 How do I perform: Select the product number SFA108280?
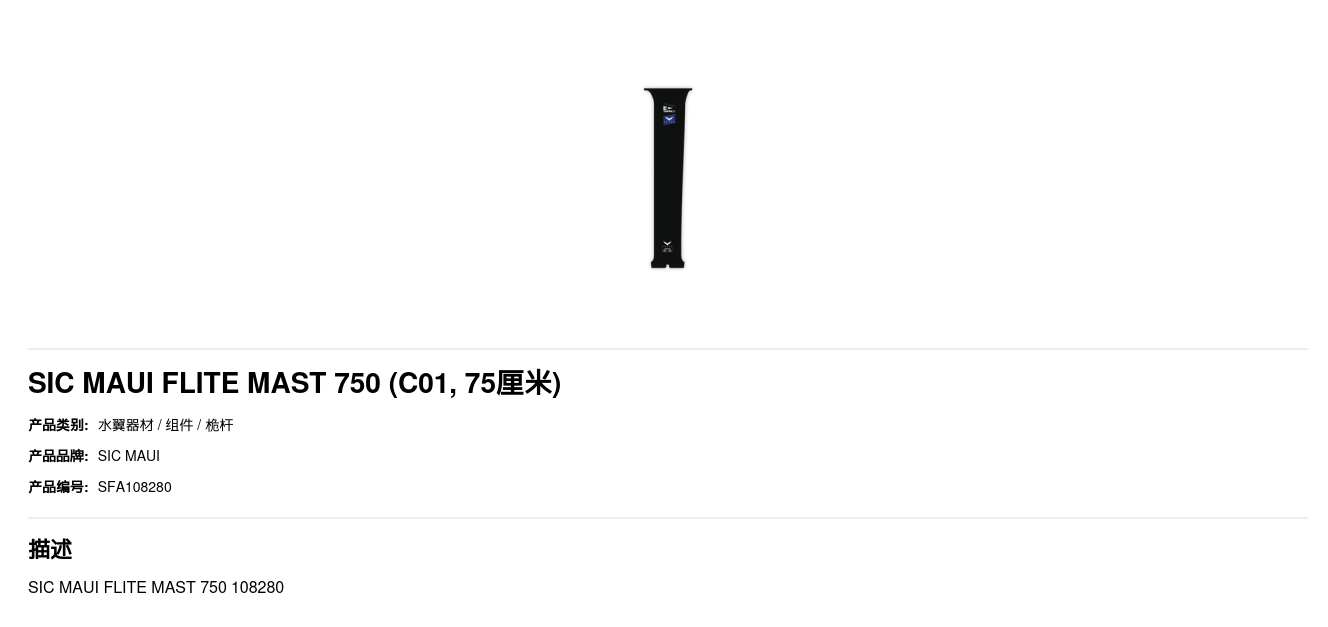135,487
